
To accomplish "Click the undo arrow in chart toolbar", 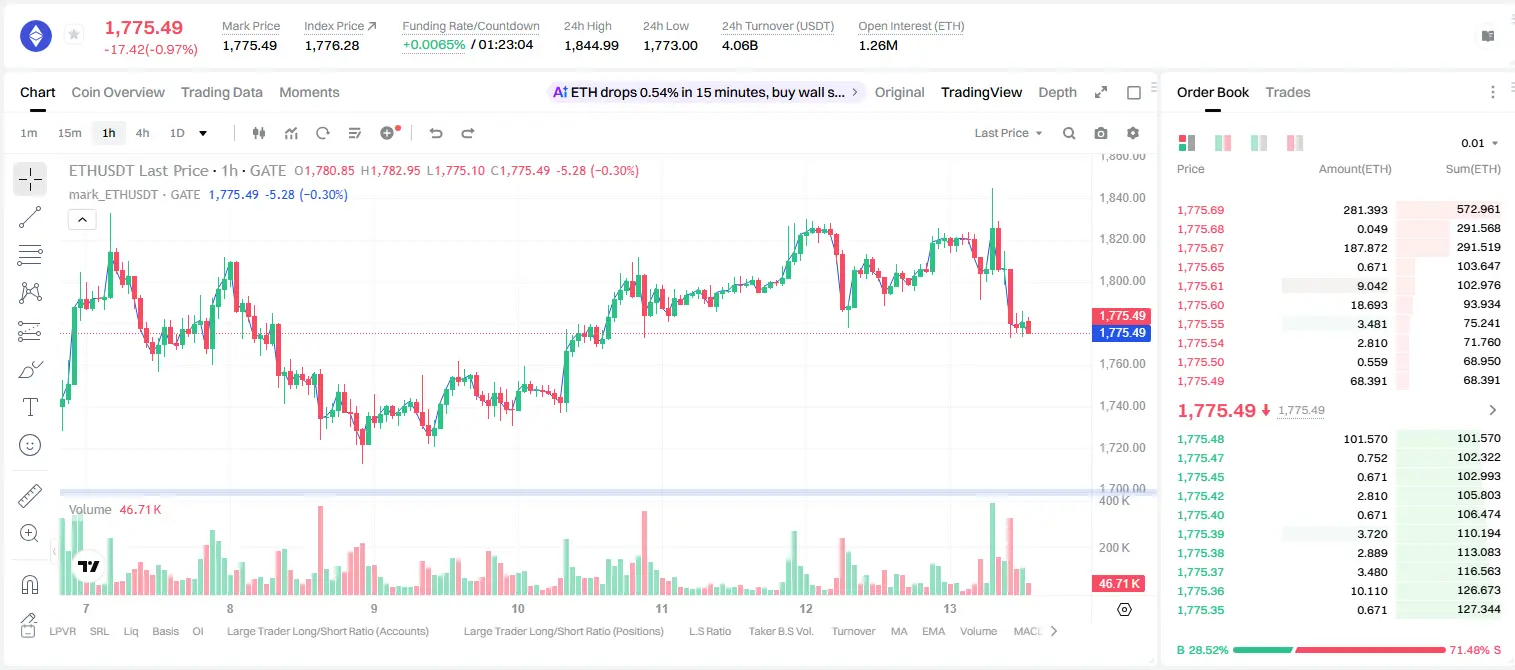I will click(436, 133).
